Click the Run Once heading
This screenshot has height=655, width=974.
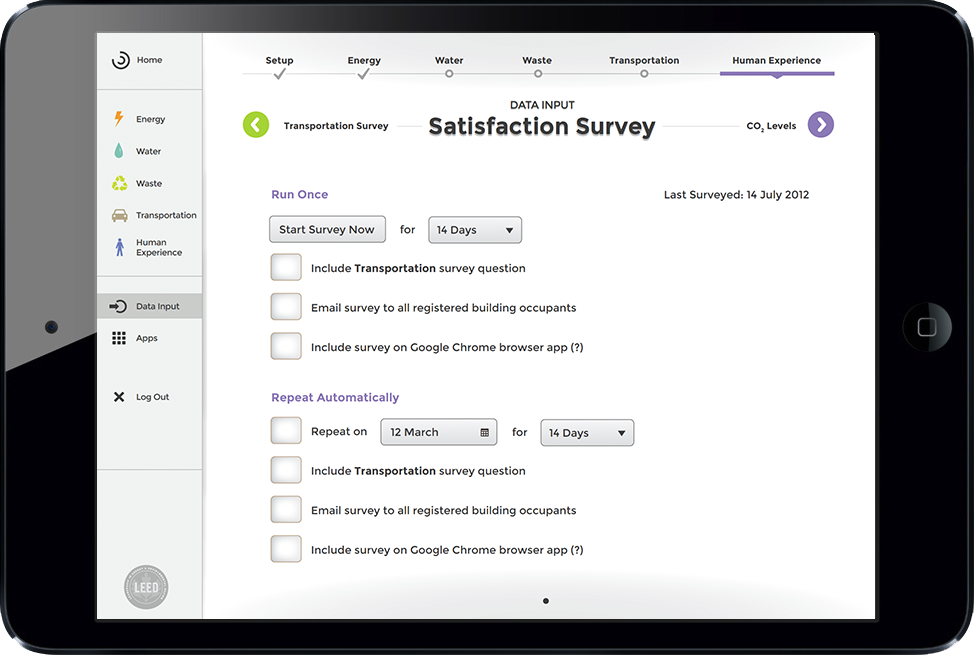click(299, 195)
